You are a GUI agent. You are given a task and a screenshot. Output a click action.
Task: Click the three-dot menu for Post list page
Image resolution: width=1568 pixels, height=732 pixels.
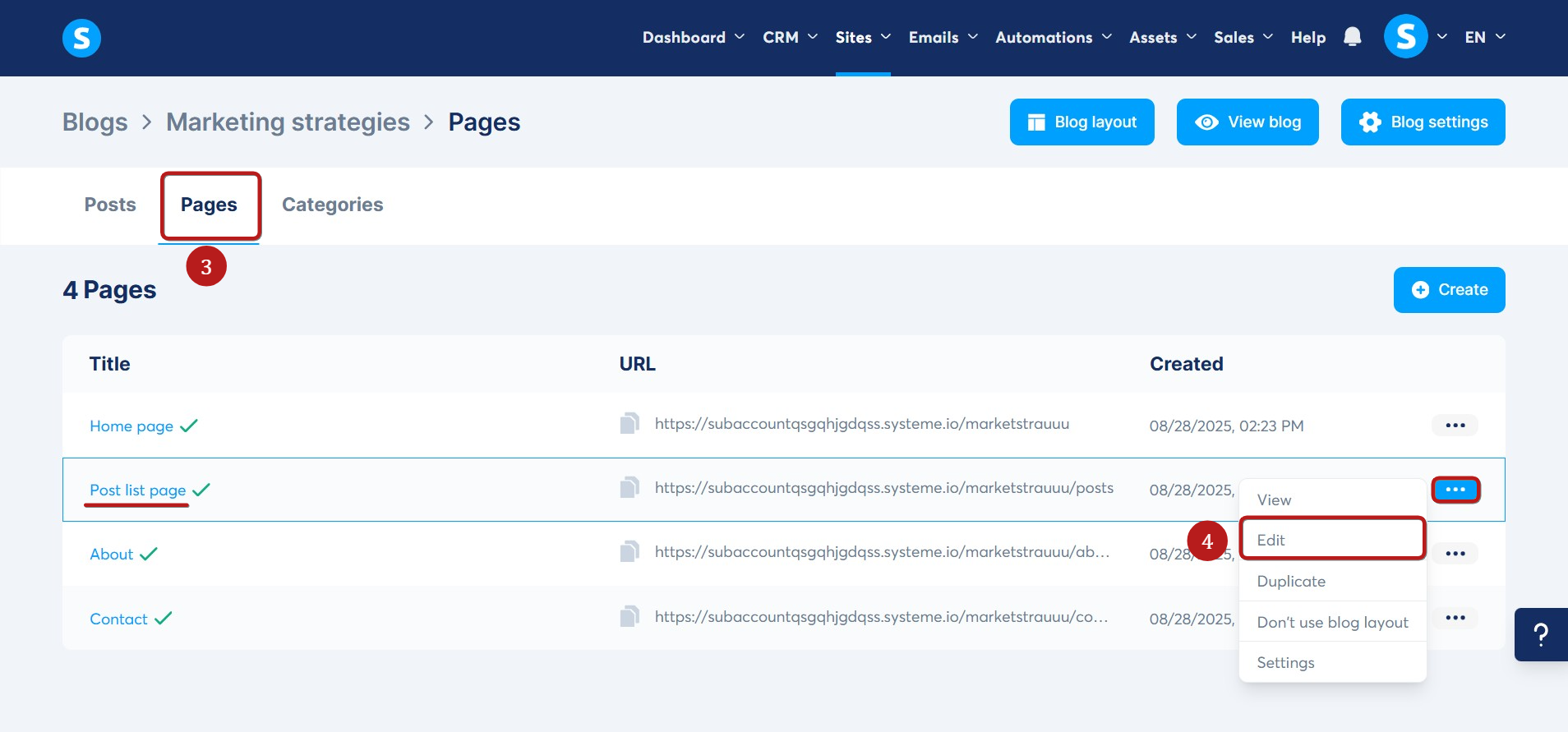click(x=1455, y=490)
